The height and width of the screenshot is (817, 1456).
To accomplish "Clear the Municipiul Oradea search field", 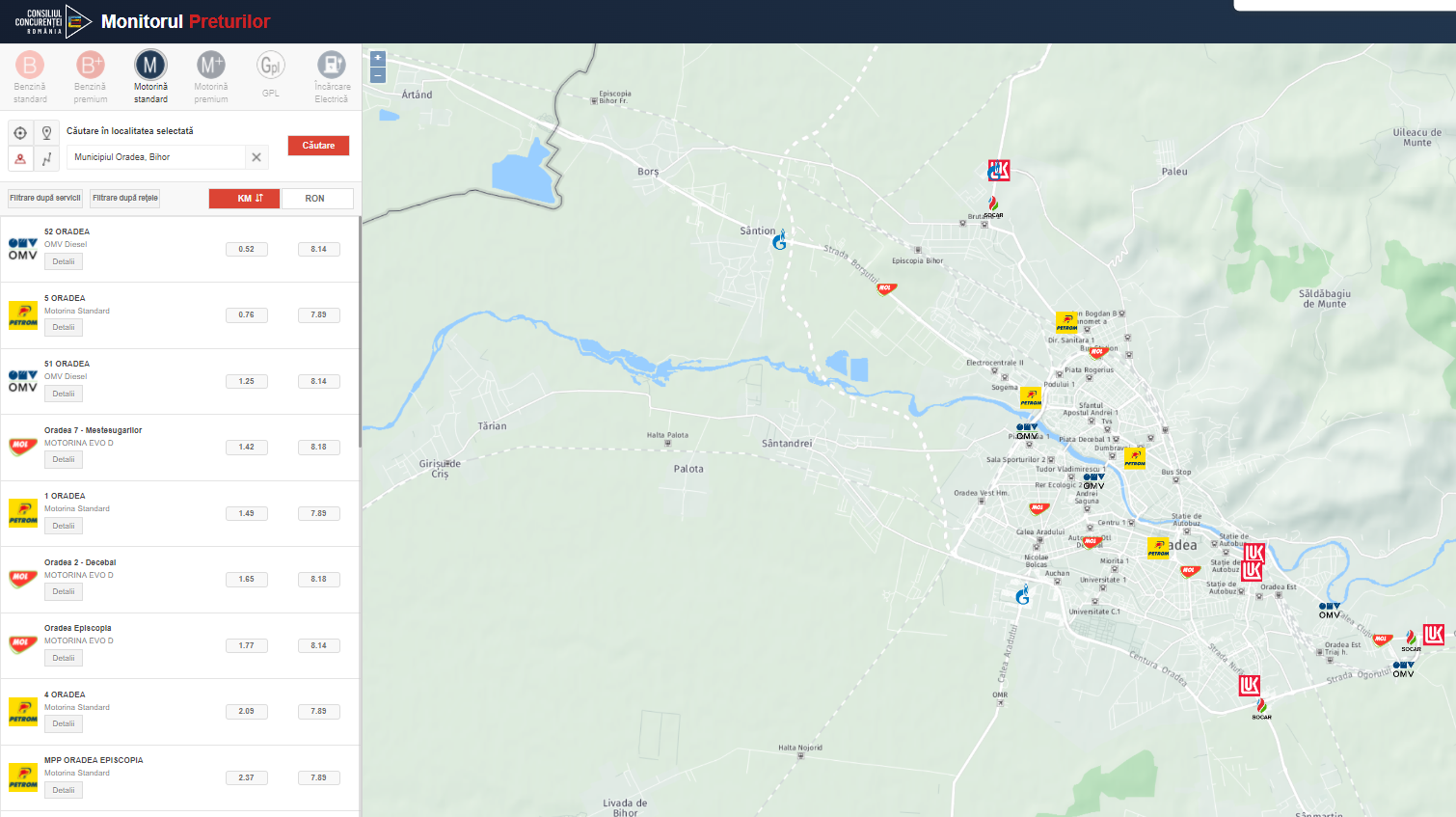I will (x=256, y=157).
